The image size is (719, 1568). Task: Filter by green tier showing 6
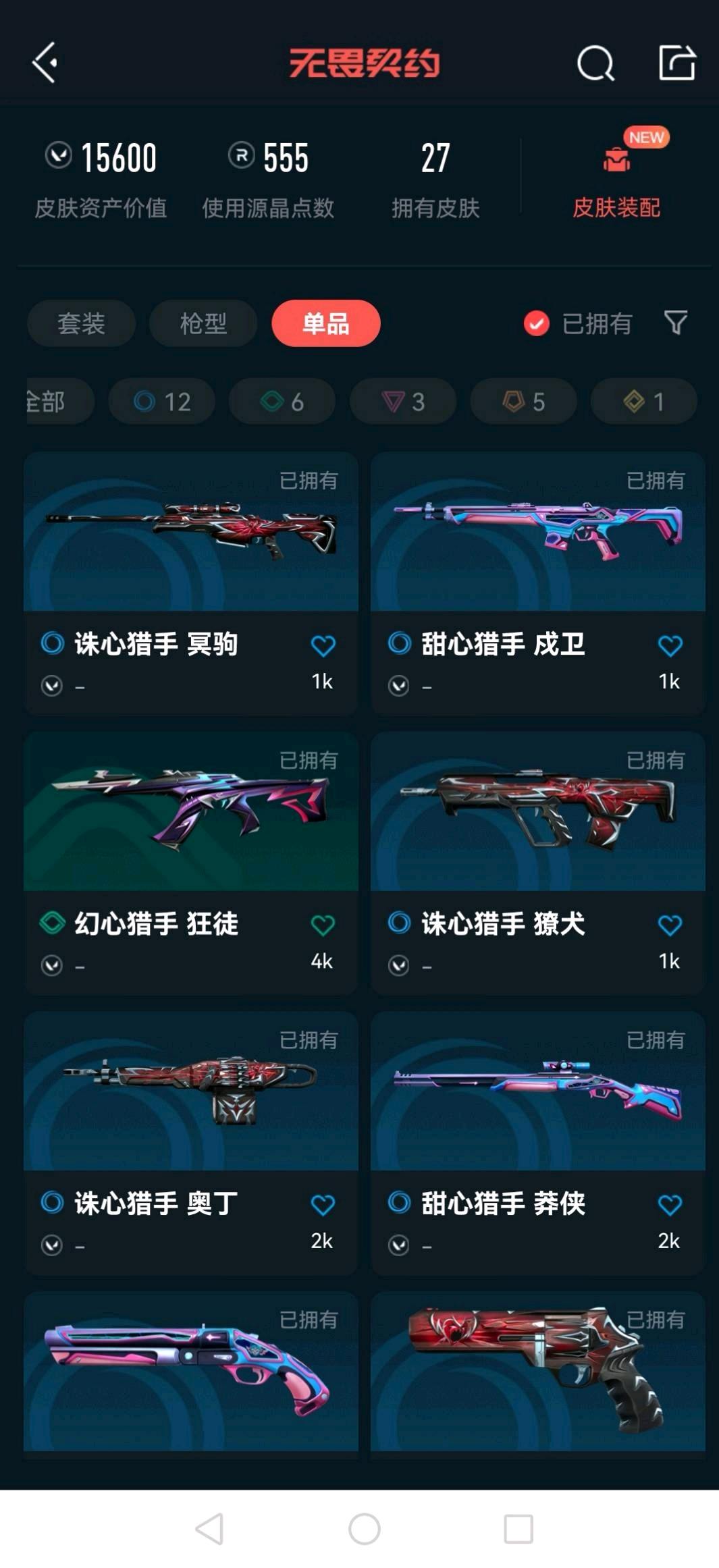pos(282,401)
